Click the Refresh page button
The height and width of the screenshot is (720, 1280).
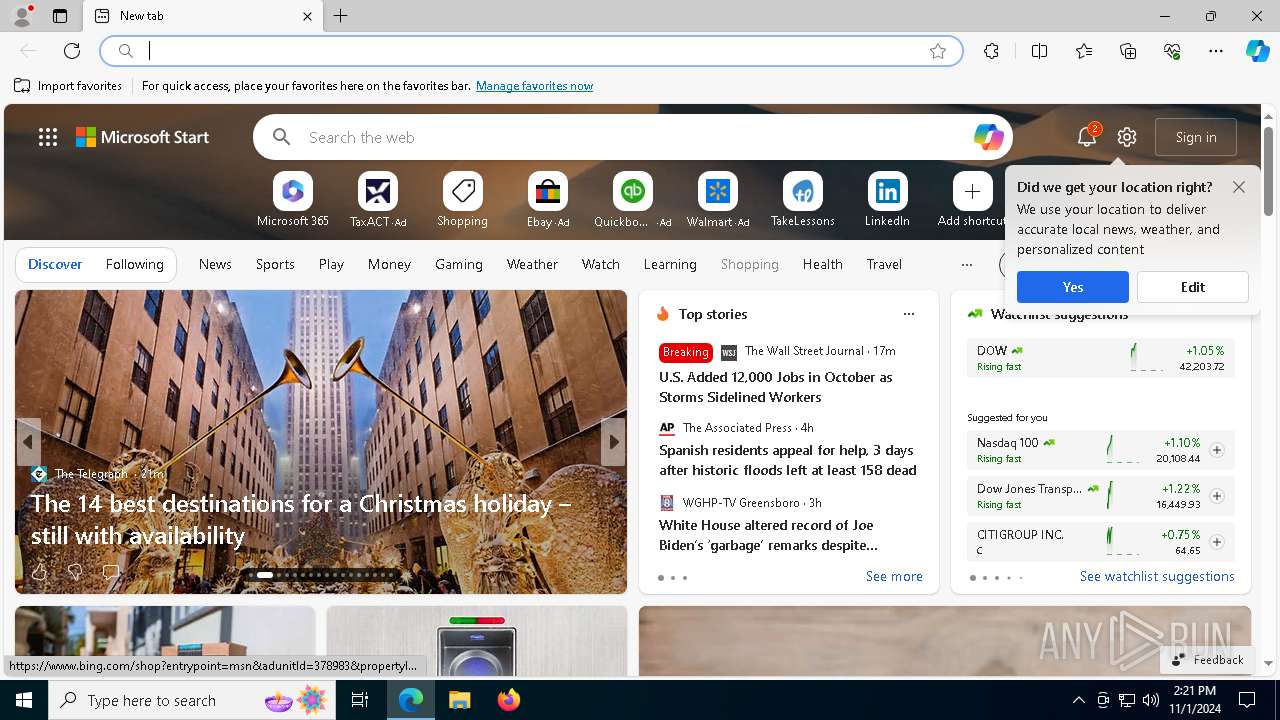(72, 51)
